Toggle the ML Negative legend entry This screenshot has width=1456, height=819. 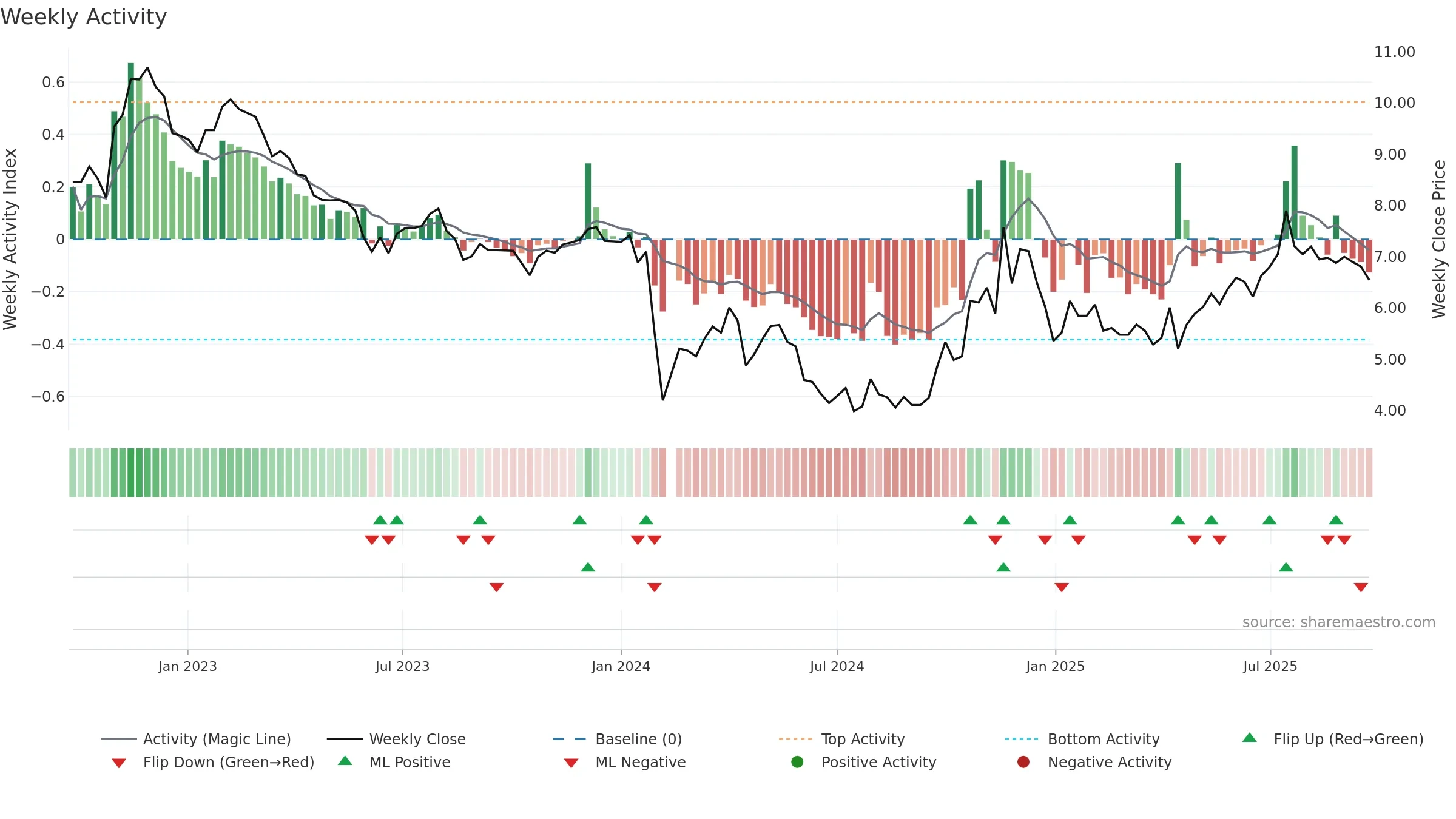[x=625, y=762]
